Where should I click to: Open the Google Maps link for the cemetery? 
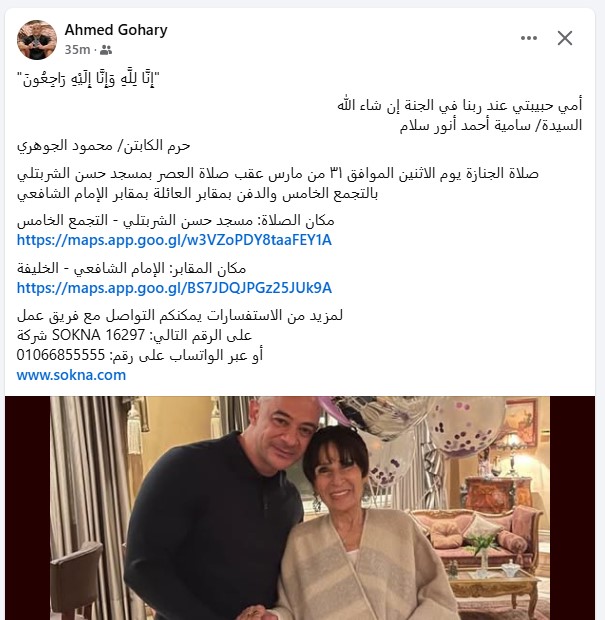[174, 288]
